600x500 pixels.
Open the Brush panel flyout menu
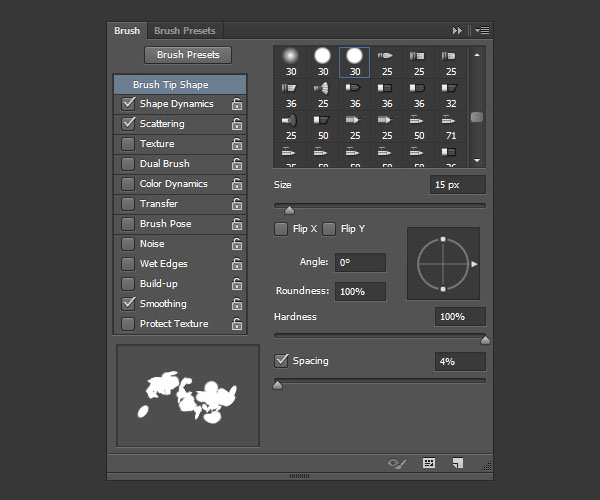coord(482,30)
